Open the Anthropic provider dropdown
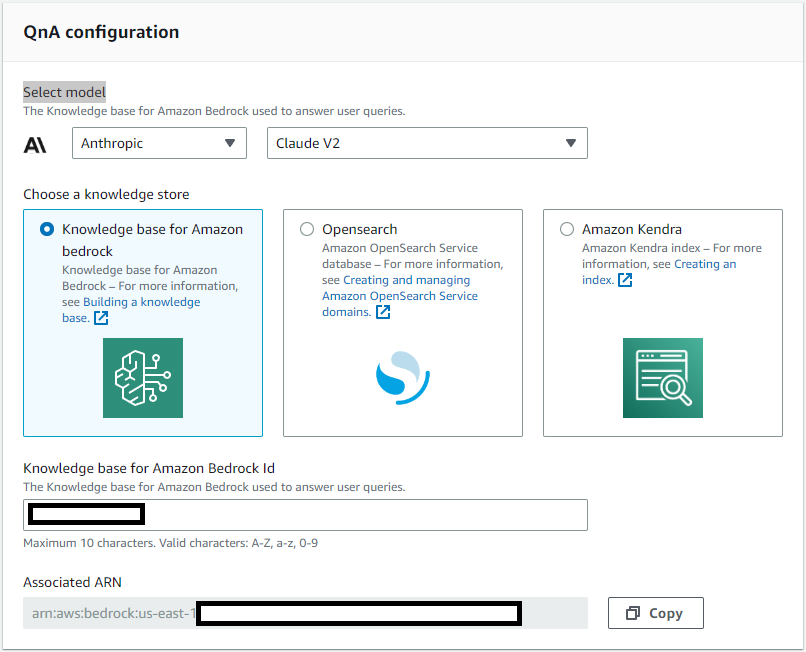The height and width of the screenshot is (652, 806). pos(159,143)
